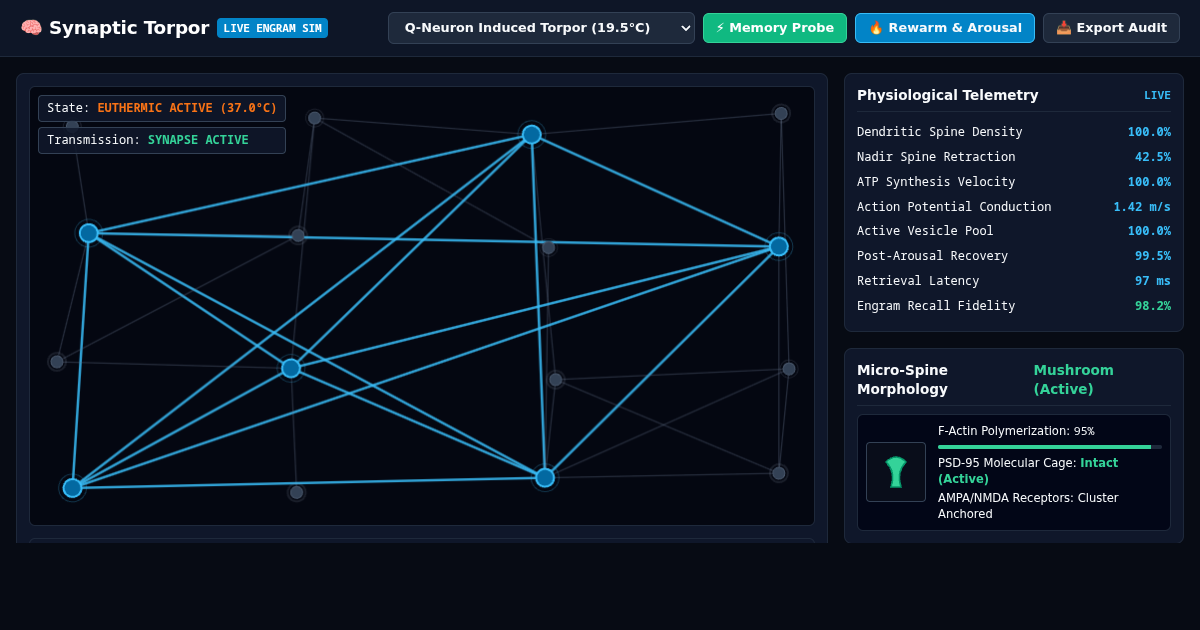Click the State: EUTHERMIC ACTIVE label
1200x630 pixels.
point(162,108)
